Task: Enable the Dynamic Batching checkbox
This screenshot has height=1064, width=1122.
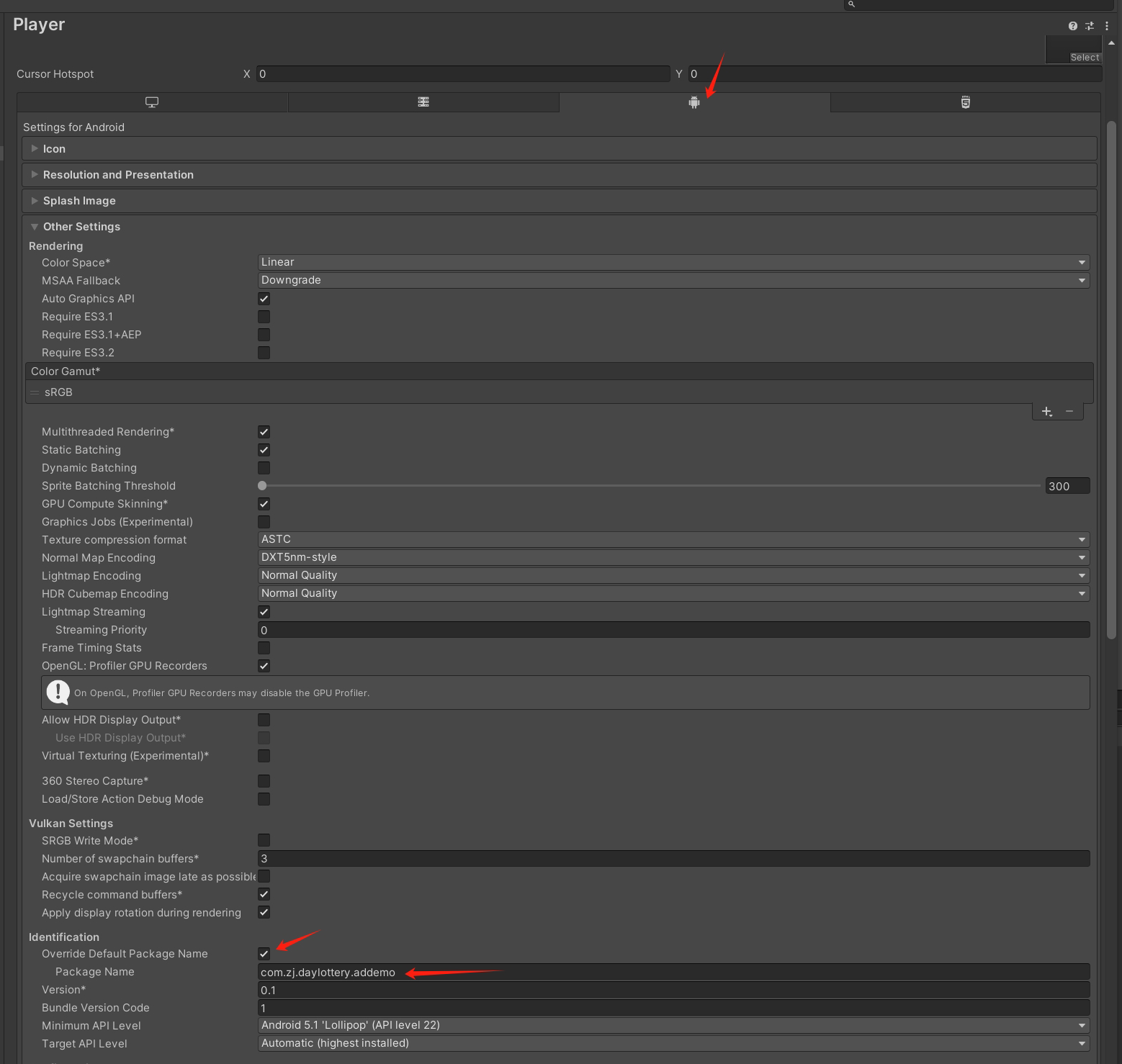Action: click(x=264, y=468)
